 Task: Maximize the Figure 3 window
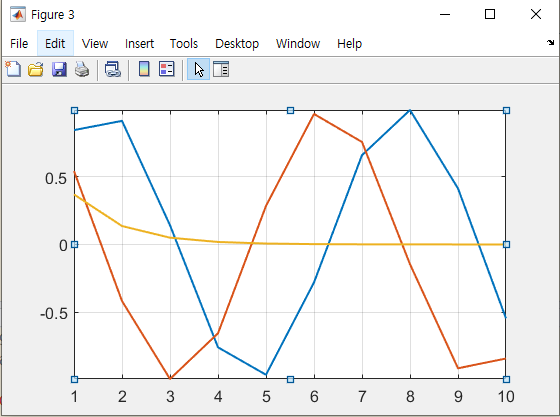(490, 14)
